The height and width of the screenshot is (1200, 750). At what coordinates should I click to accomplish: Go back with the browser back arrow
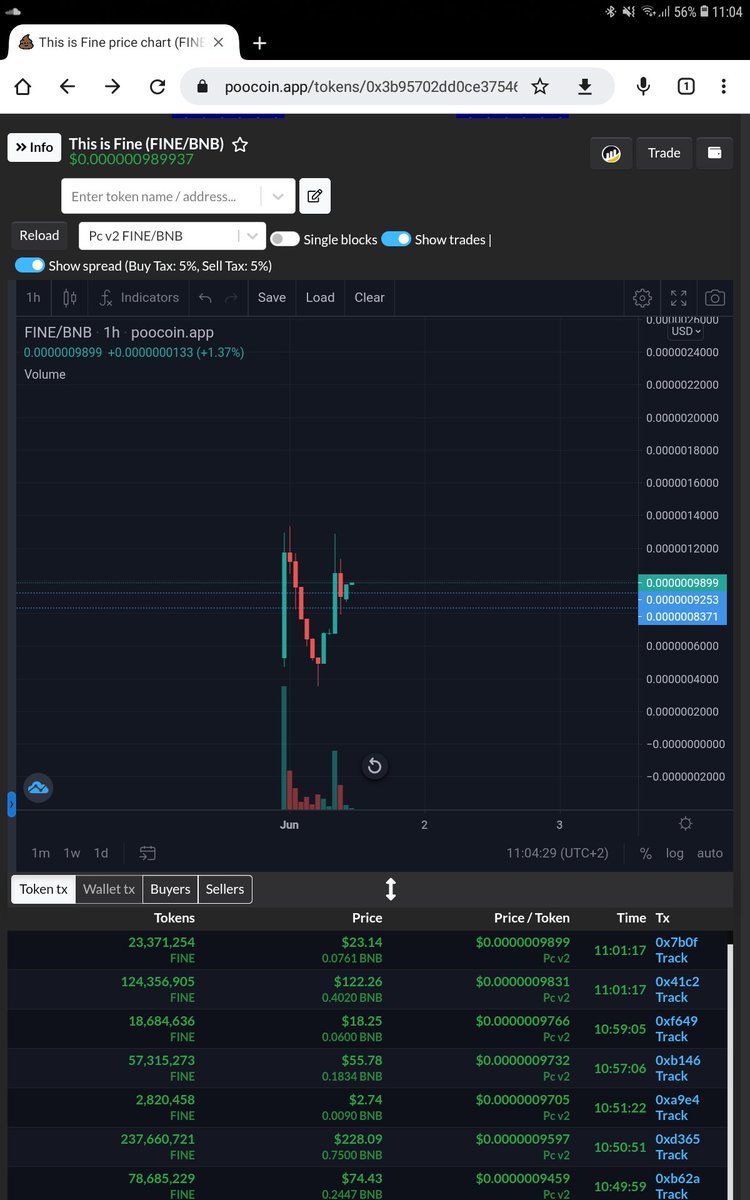(x=67, y=87)
